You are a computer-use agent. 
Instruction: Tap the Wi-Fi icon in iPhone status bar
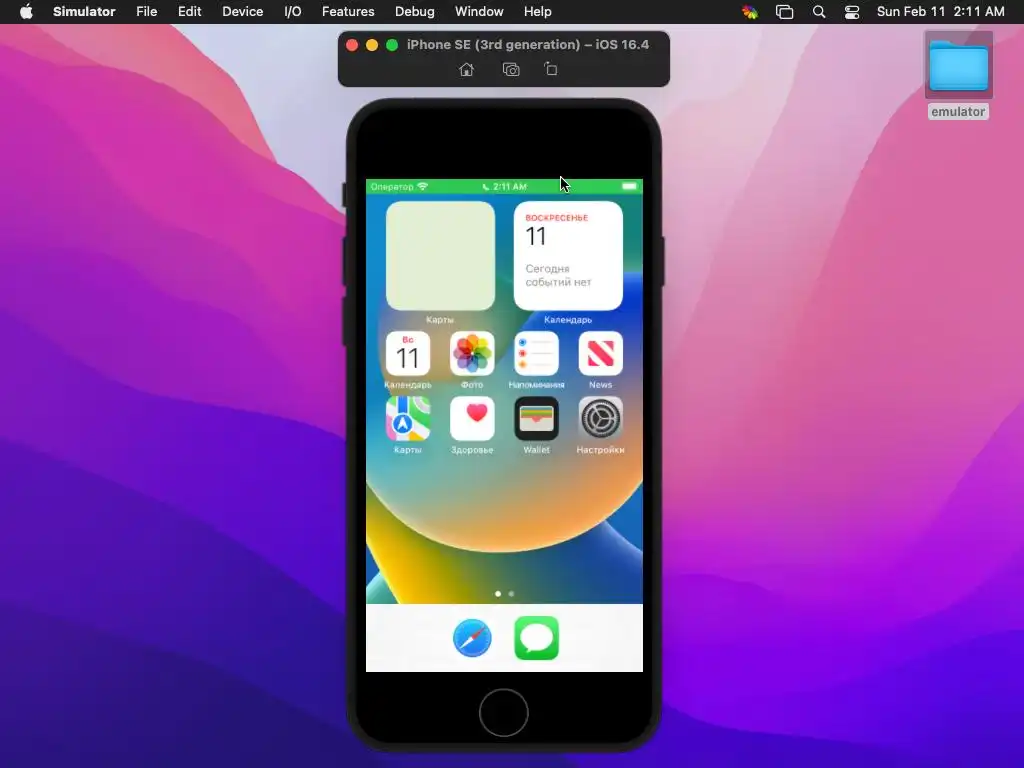point(423,186)
